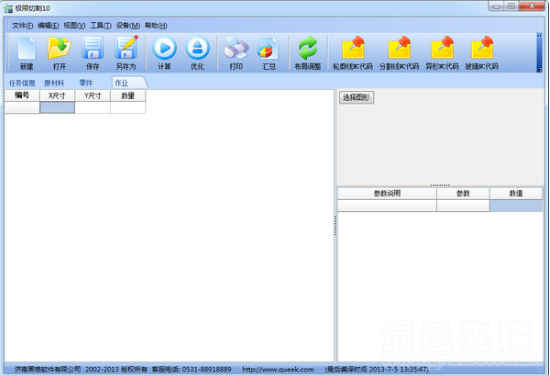Run the 优化 (Optimize) tool
Screen dimensions: 550x376
tap(197, 53)
